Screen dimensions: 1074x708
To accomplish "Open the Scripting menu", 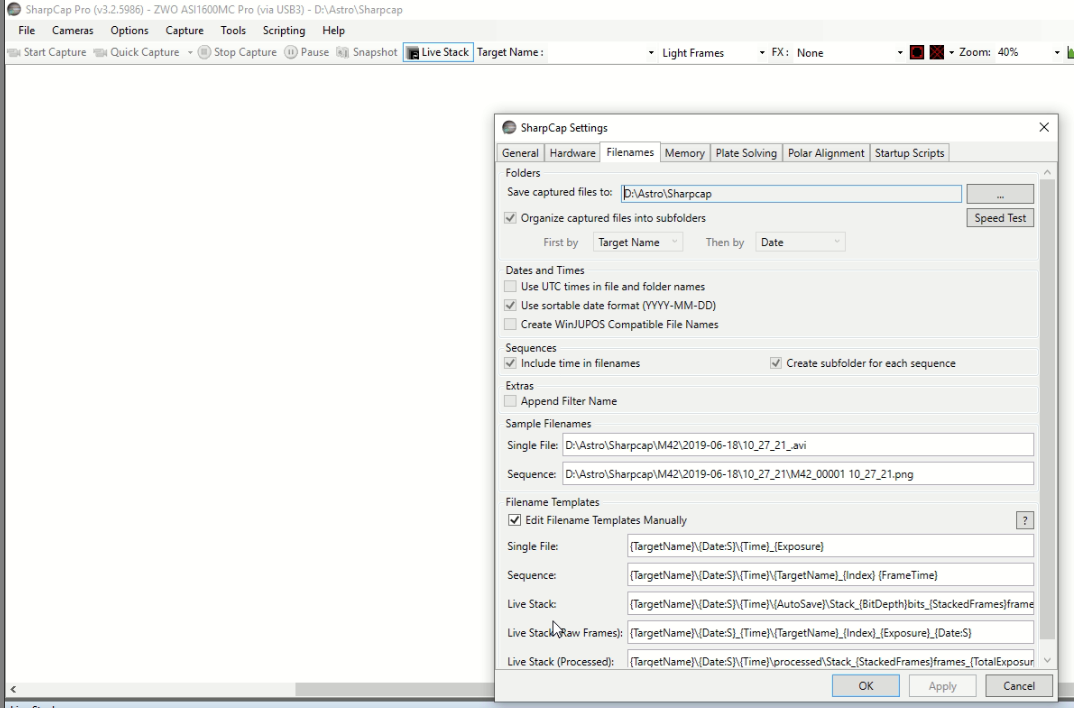I will tap(284, 30).
